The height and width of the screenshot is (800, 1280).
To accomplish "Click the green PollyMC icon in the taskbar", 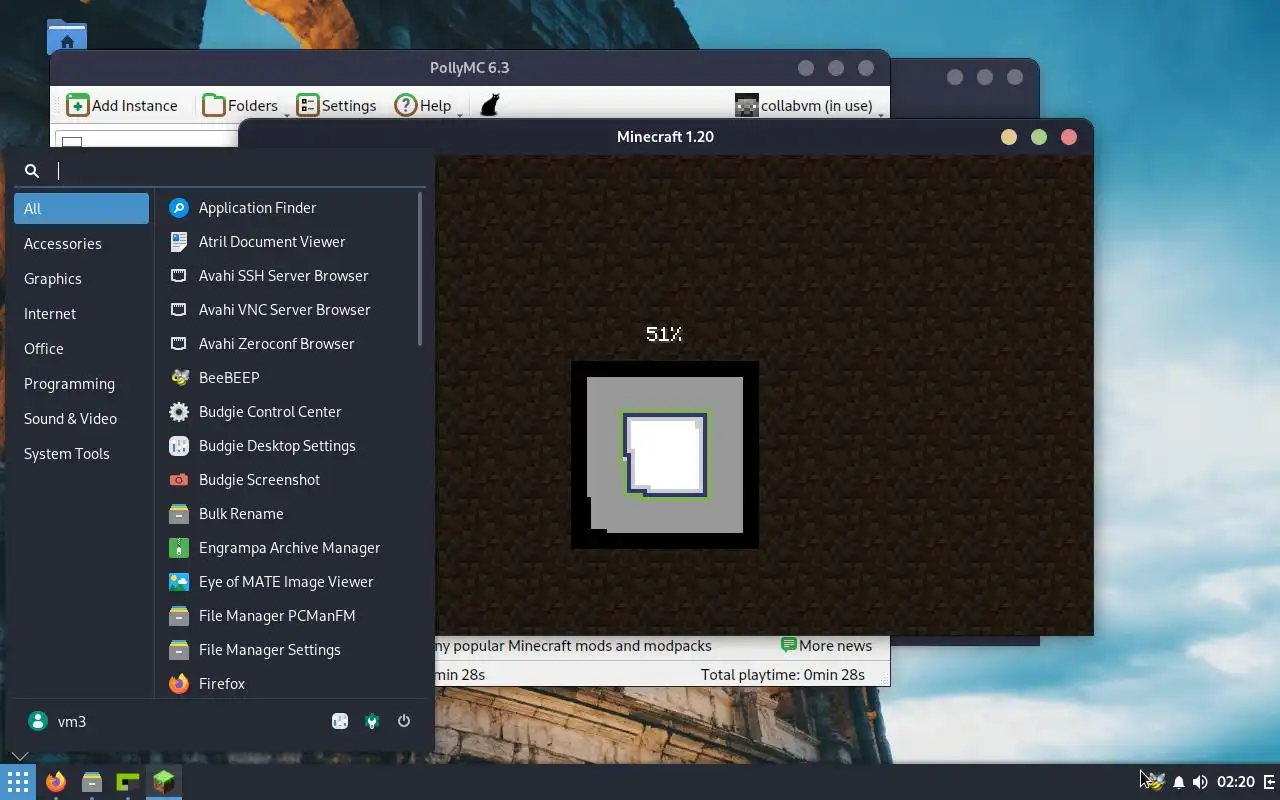I will point(128,782).
